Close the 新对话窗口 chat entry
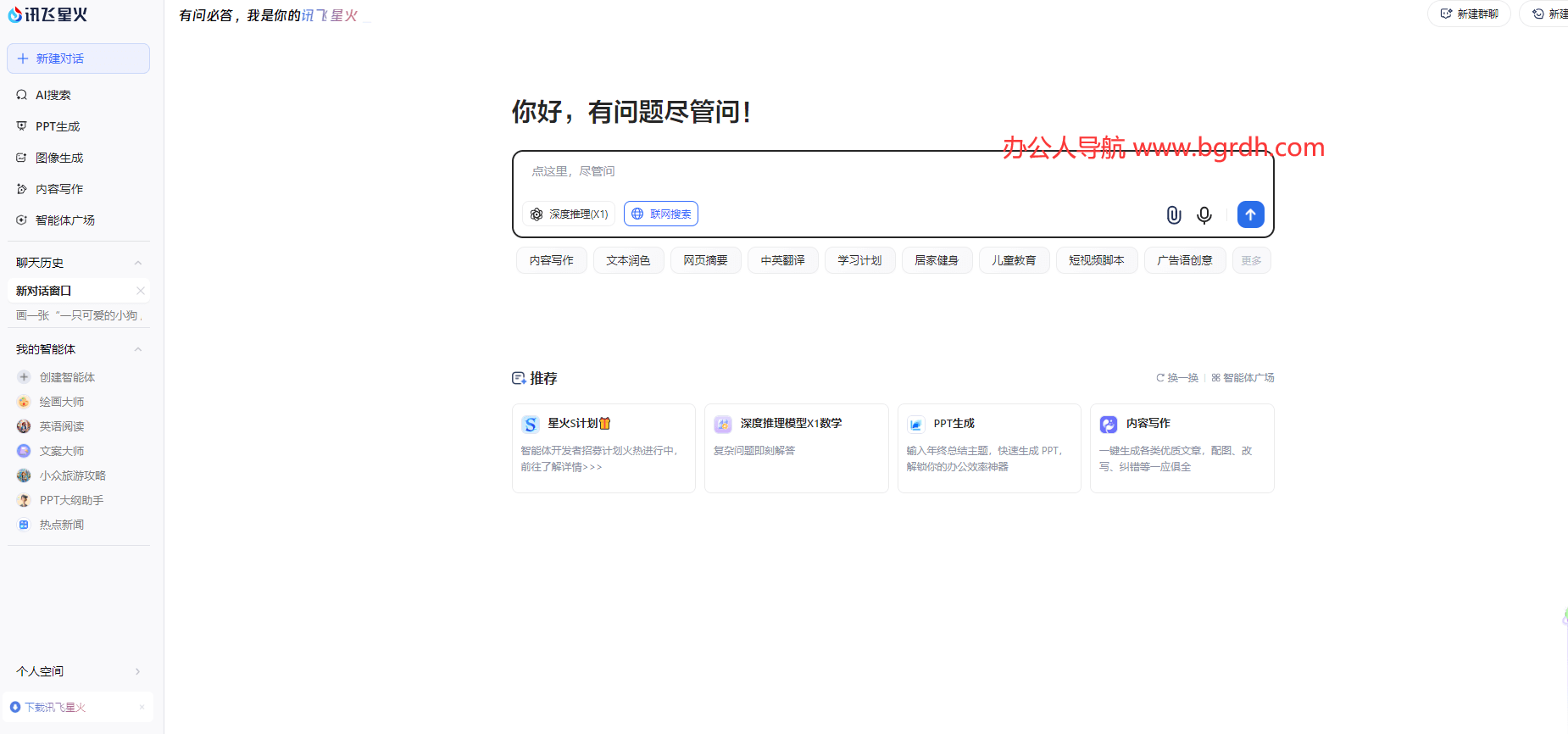 tap(141, 291)
